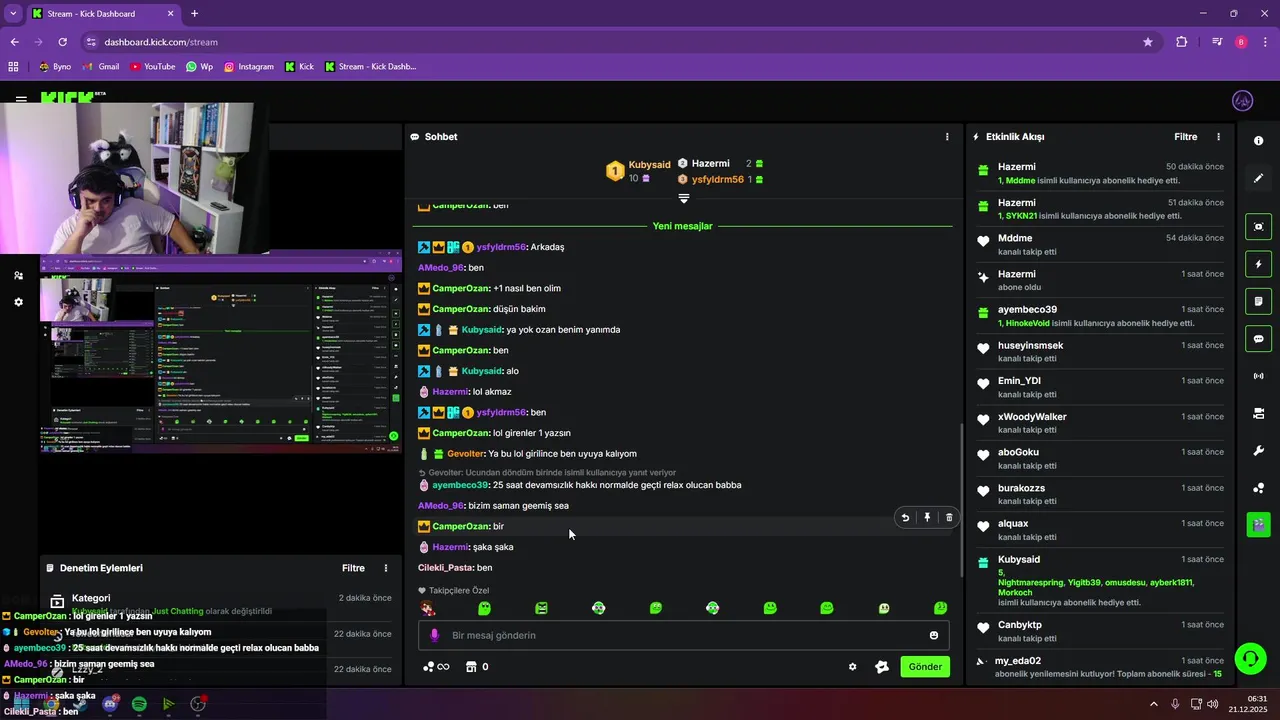This screenshot has height=720, width=1280.
Task: Click huseyinsmsek follow event in activity feed
Action: pos(1100,351)
